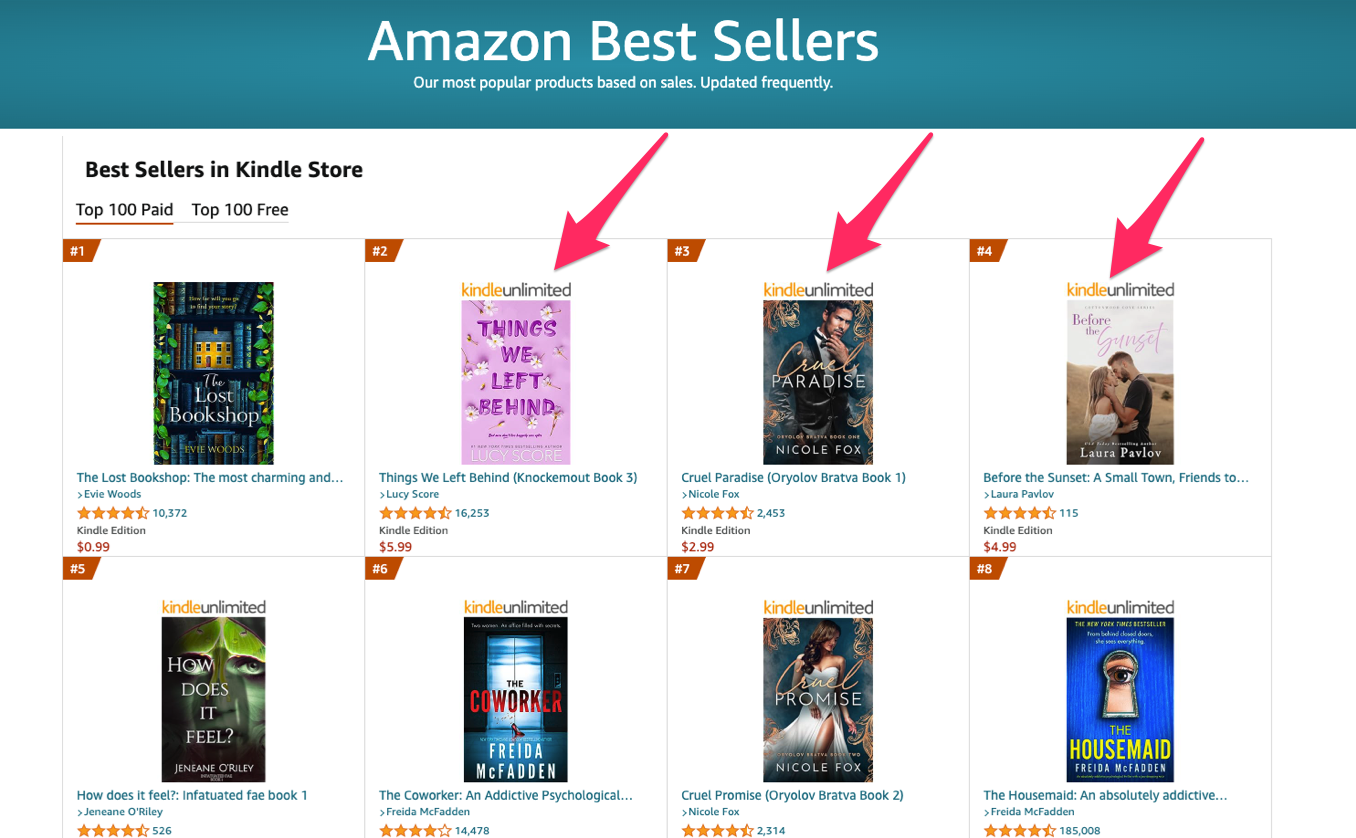Open the Things We Left Behind title link
This screenshot has width=1356, height=838.
click(508, 477)
